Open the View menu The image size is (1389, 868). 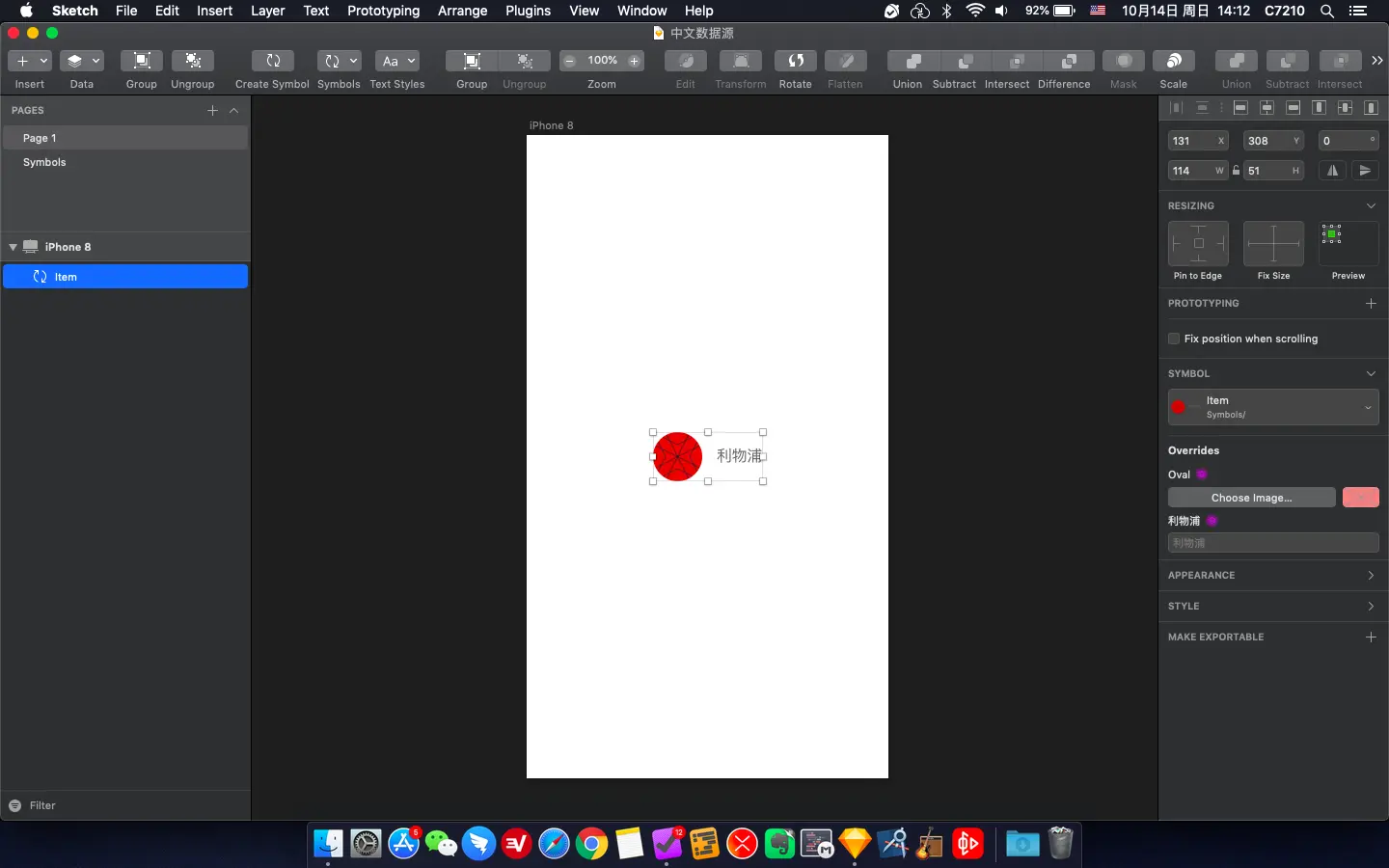click(584, 11)
